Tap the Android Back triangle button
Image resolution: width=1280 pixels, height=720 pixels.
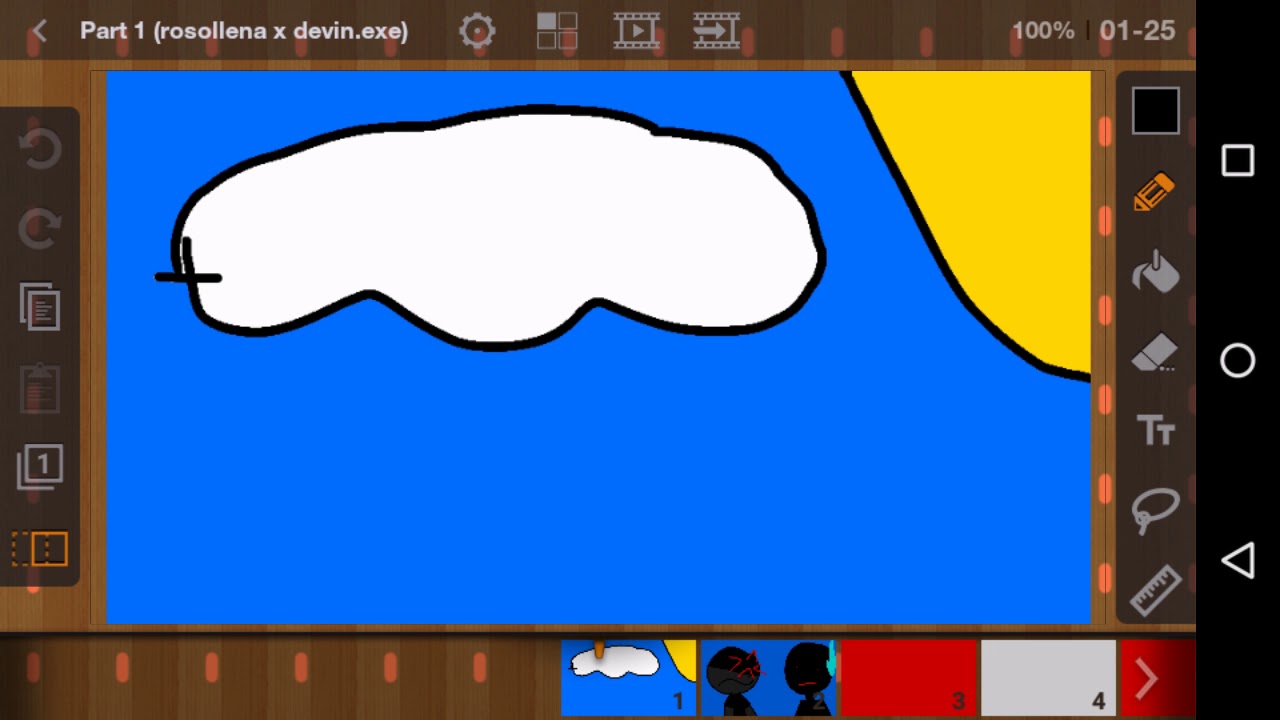coord(1238,560)
